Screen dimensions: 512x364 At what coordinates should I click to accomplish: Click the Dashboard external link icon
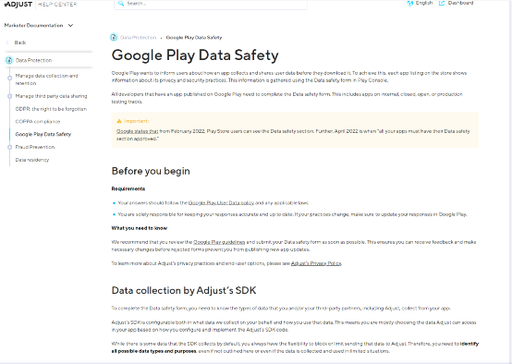click(x=442, y=3)
